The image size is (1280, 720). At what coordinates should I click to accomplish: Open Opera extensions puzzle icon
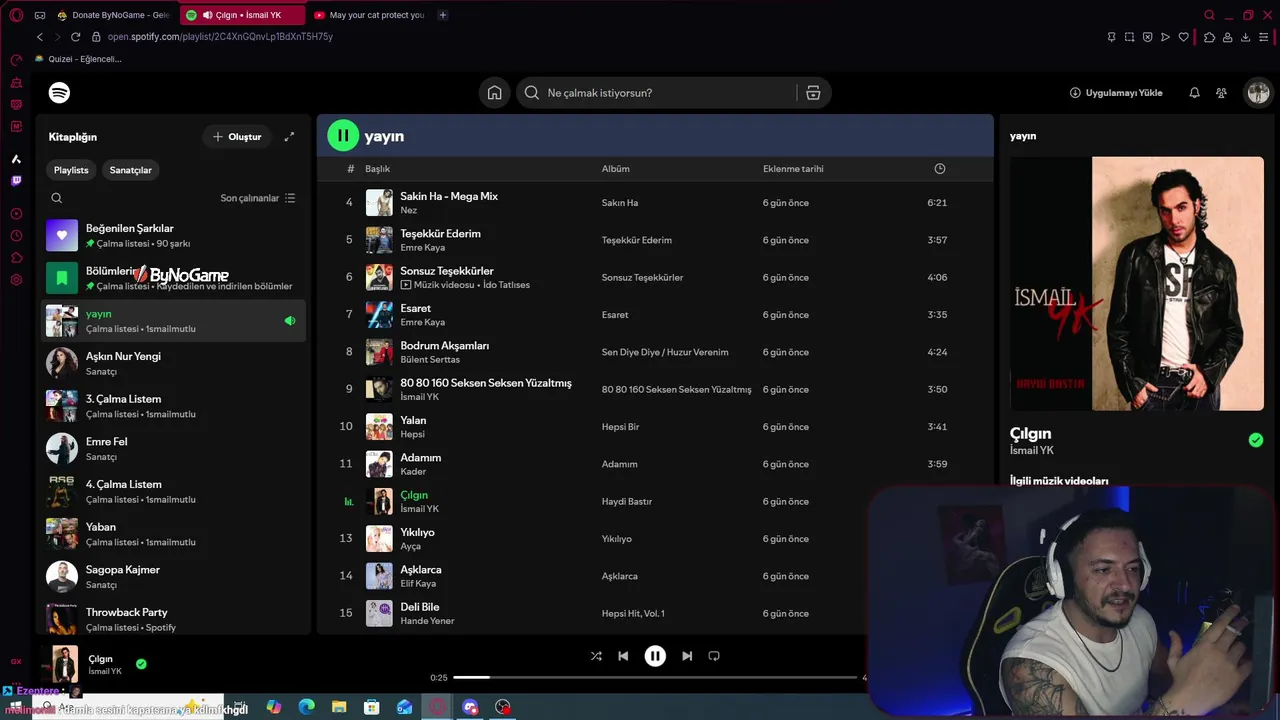pyautogui.click(x=1209, y=37)
